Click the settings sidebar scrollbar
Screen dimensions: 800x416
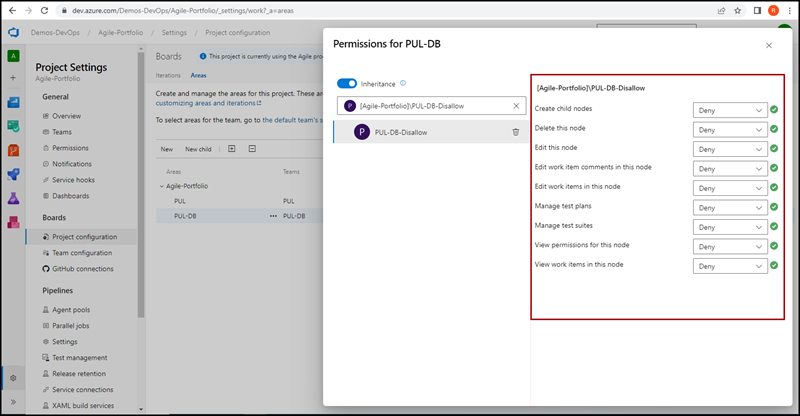coord(141,184)
